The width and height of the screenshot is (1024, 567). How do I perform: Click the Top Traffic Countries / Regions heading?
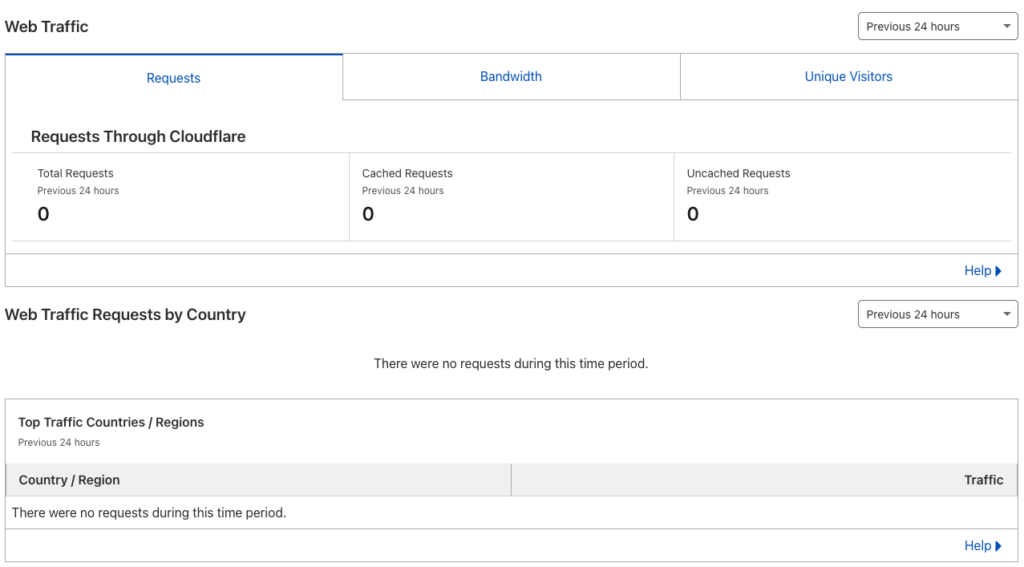111,422
